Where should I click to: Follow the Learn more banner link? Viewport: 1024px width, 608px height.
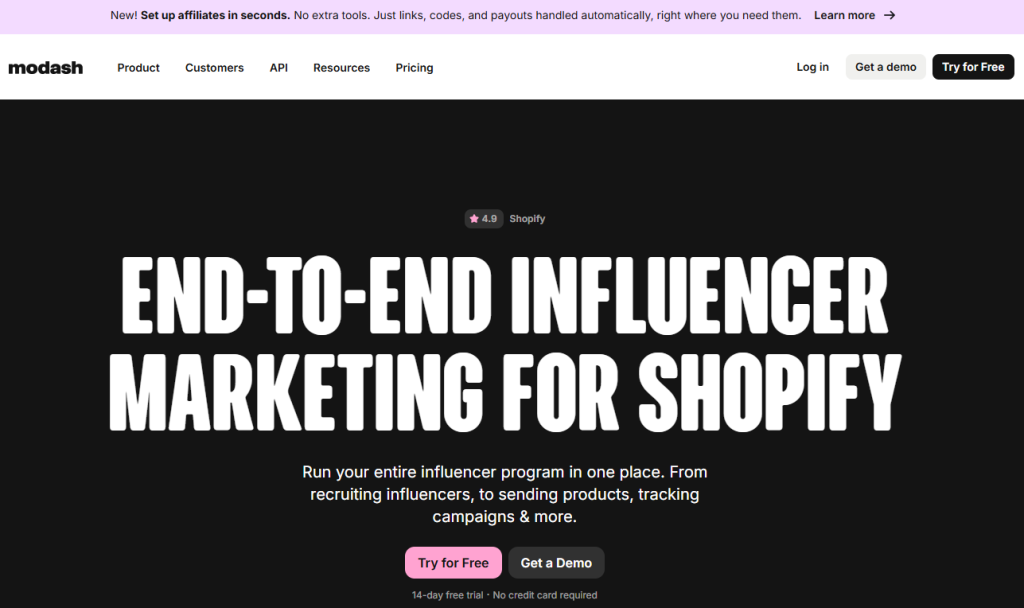844,15
